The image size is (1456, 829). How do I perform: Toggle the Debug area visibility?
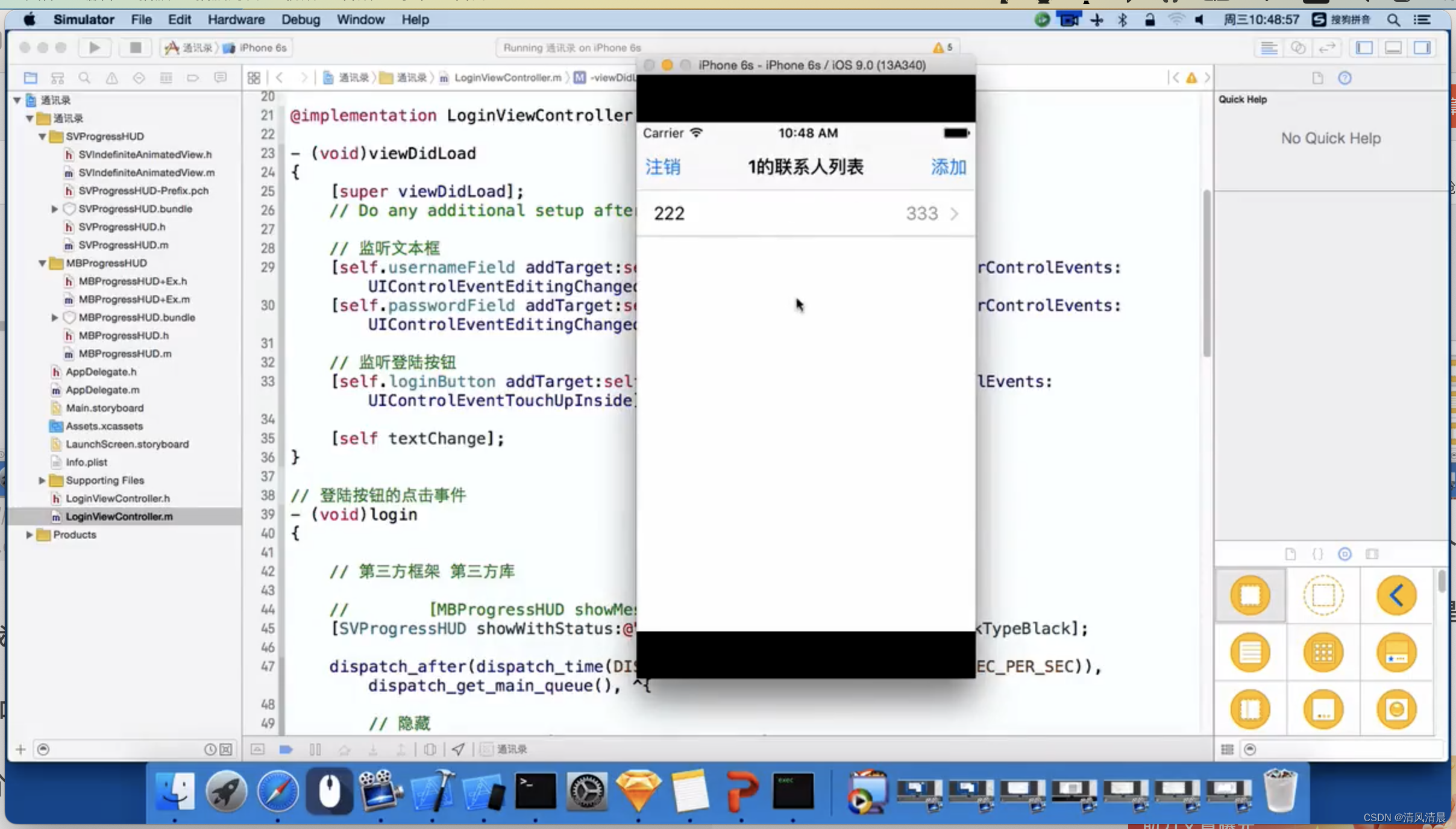click(x=1393, y=48)
